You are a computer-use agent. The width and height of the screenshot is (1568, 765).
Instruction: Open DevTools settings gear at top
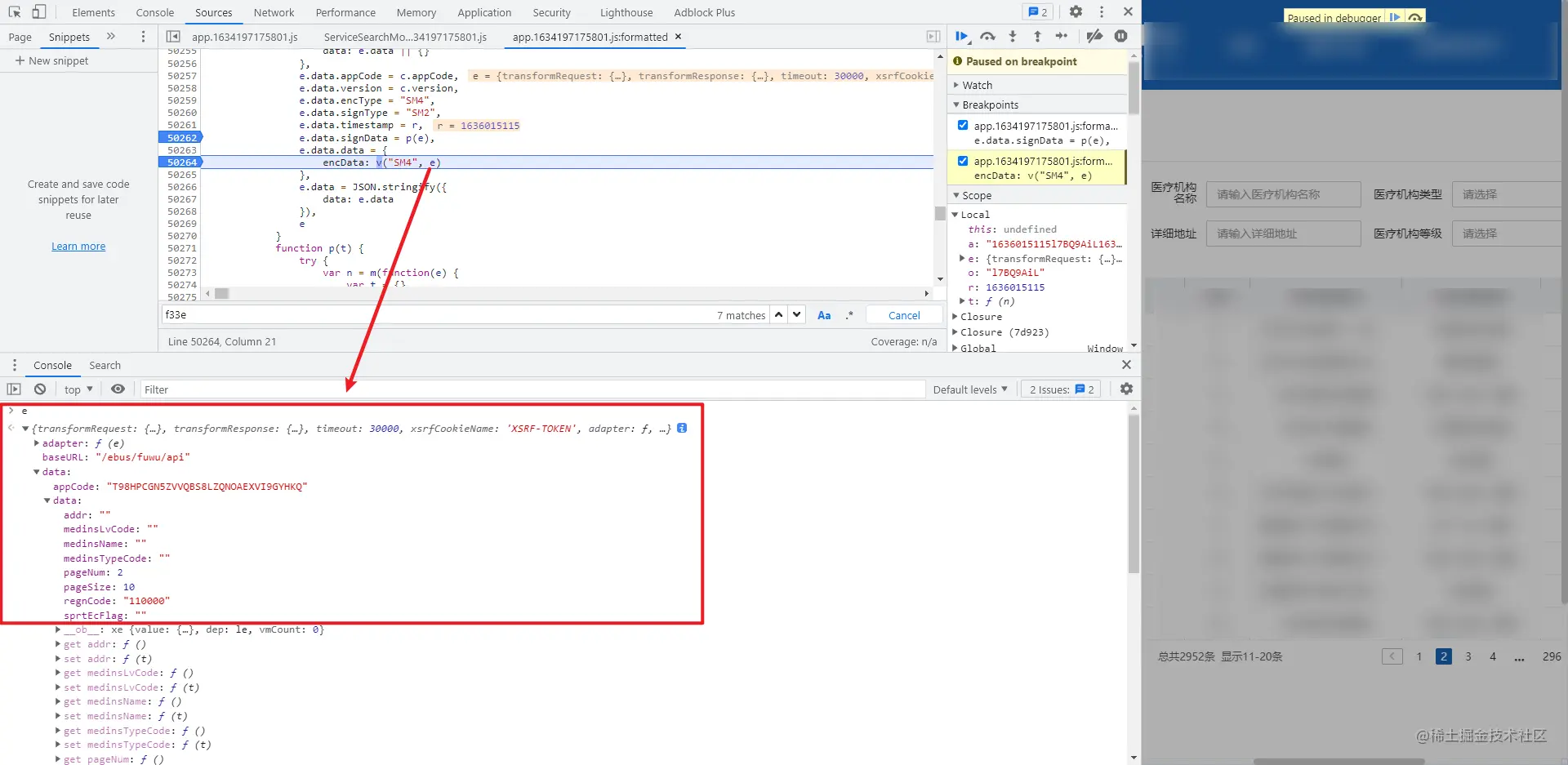coord(1076,12)
